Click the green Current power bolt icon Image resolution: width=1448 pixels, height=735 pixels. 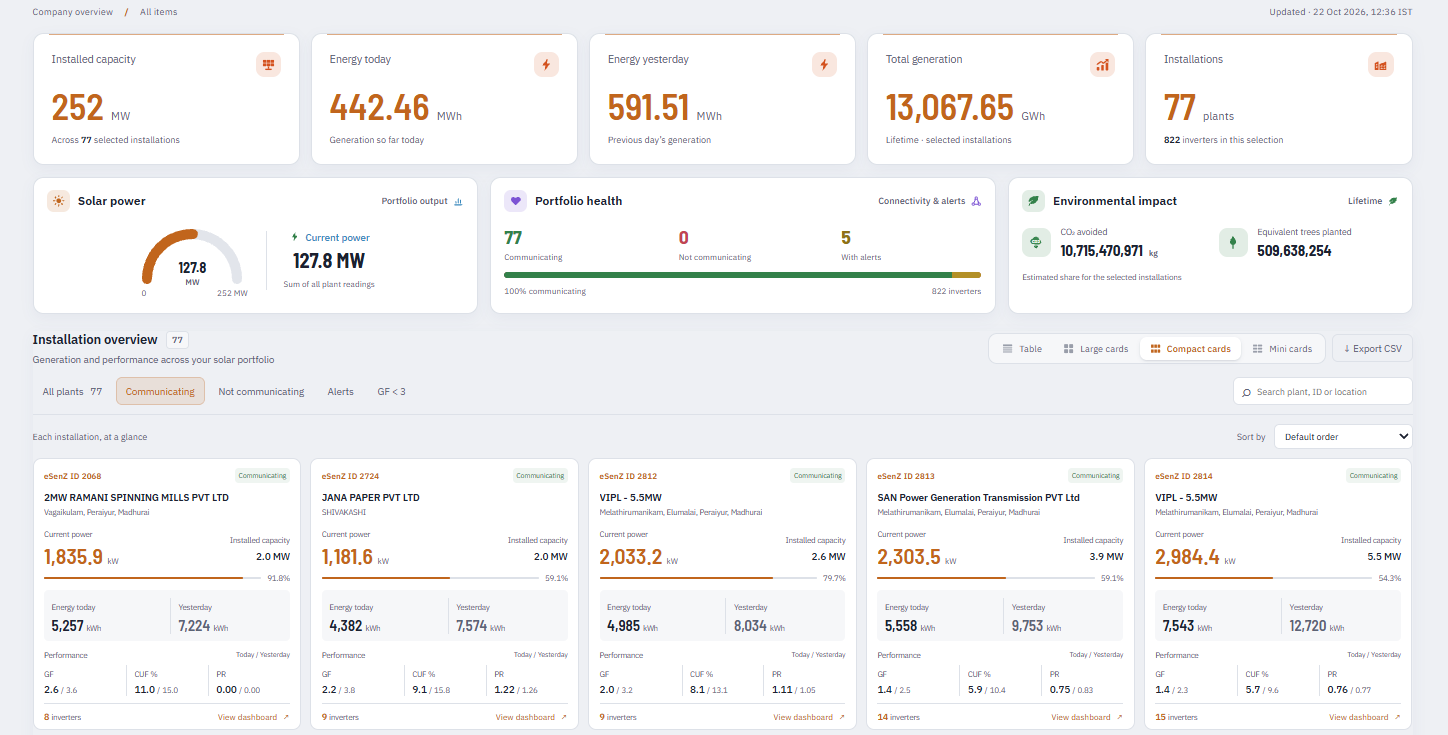pyautogui.click(x=295, y=237)
